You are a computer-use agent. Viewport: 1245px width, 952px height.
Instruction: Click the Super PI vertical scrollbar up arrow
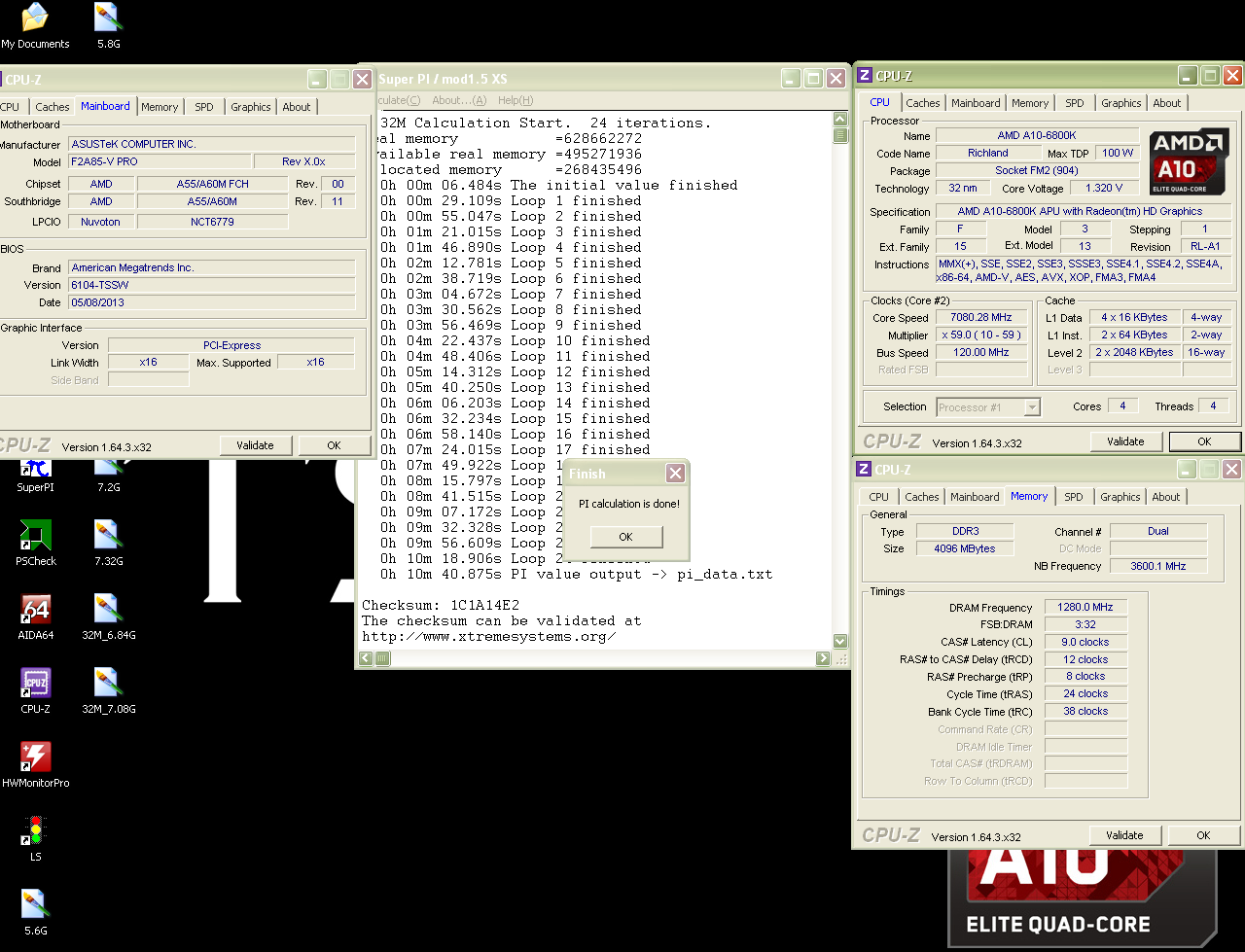(x=840, y=120)
